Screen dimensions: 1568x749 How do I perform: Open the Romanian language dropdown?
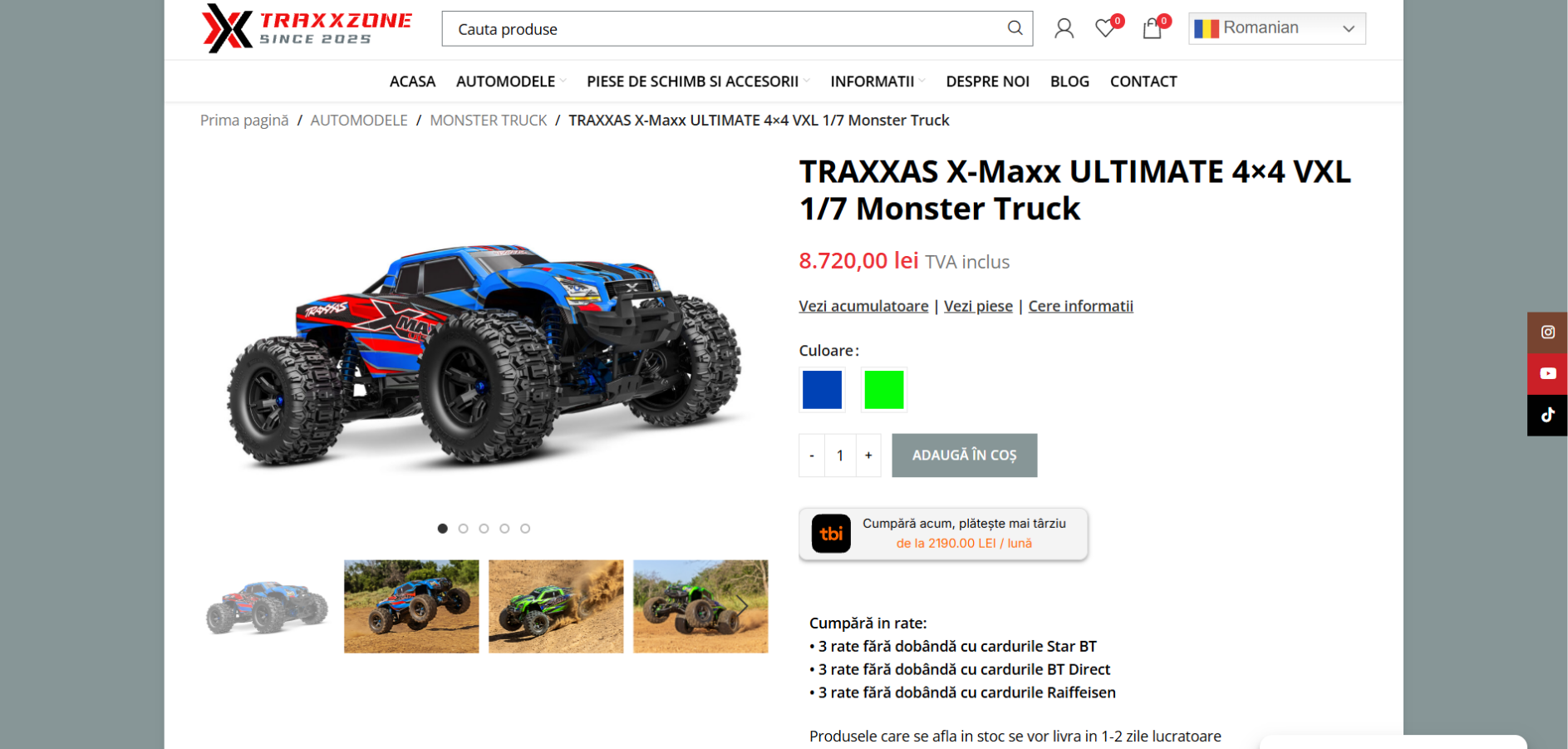(1276, 28)
